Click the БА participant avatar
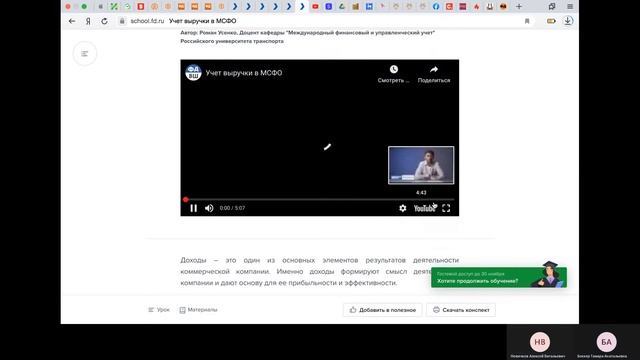Viewport: 640px width, 360px height. pos(606,342)
